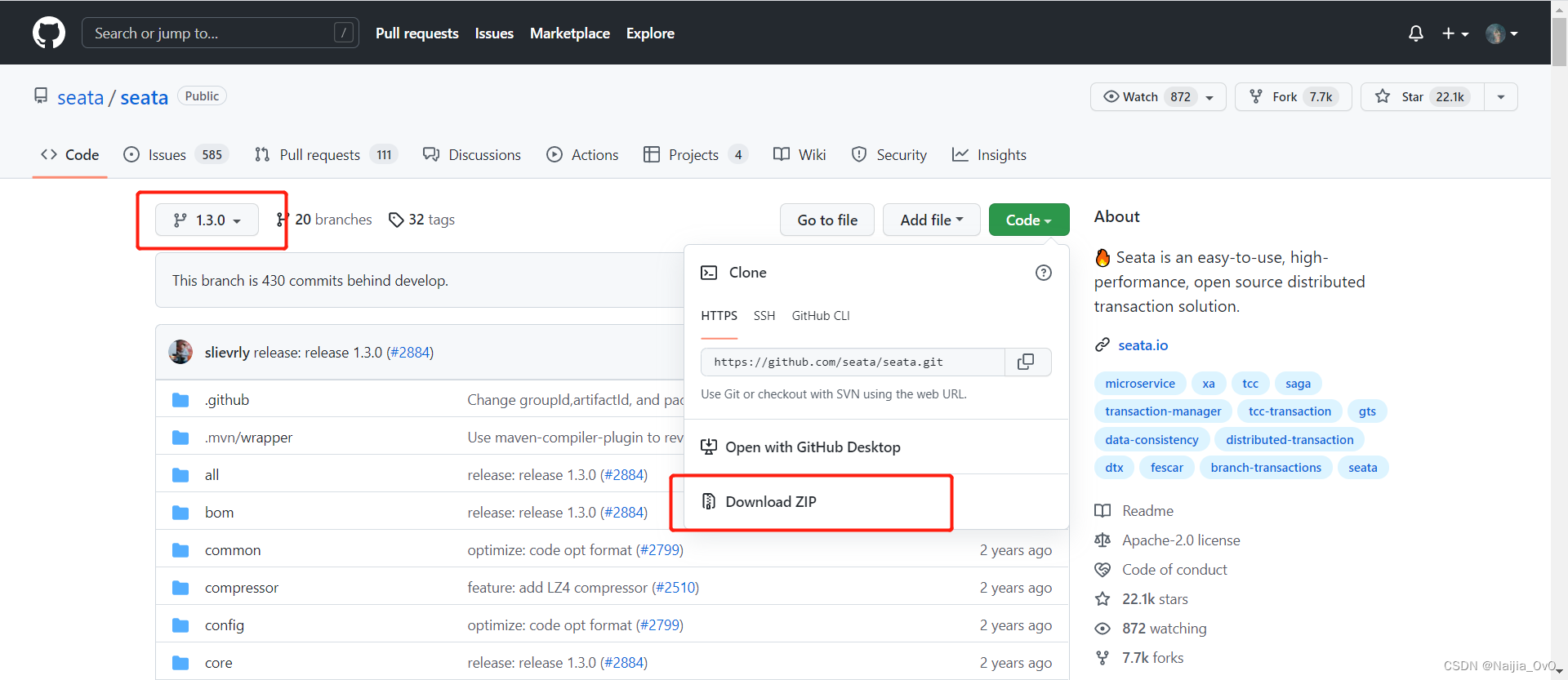The image size is (1568, 680).
Task: Open the compressor folder
Action: 242,588
